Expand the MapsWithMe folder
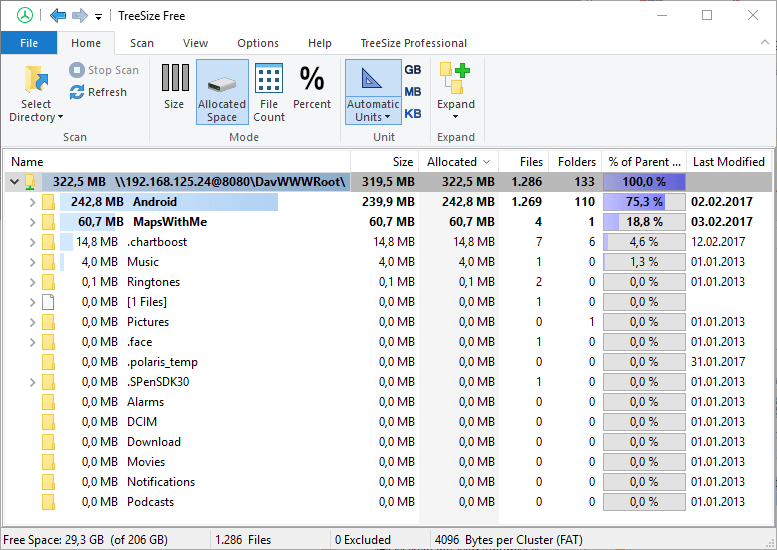The height and width of the screenshot is (550, 777). 32,222
